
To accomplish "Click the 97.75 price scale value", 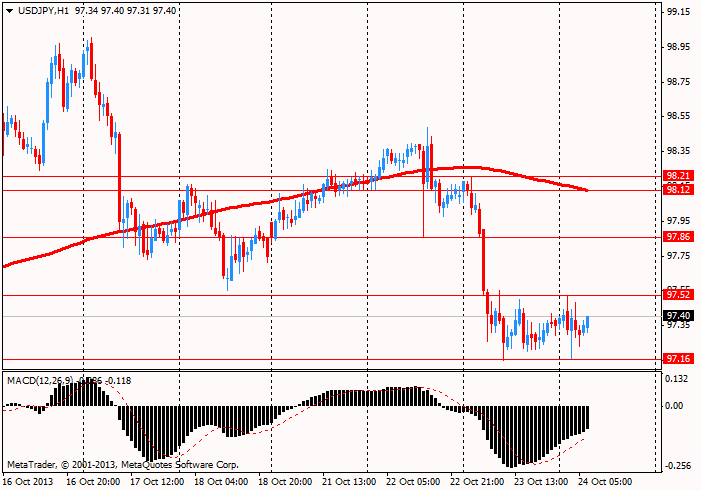I will click(x=678, y=255).
